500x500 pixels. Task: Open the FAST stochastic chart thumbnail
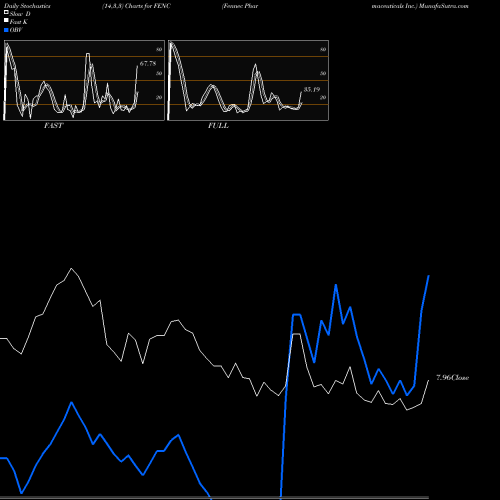[x=84, y=80]
